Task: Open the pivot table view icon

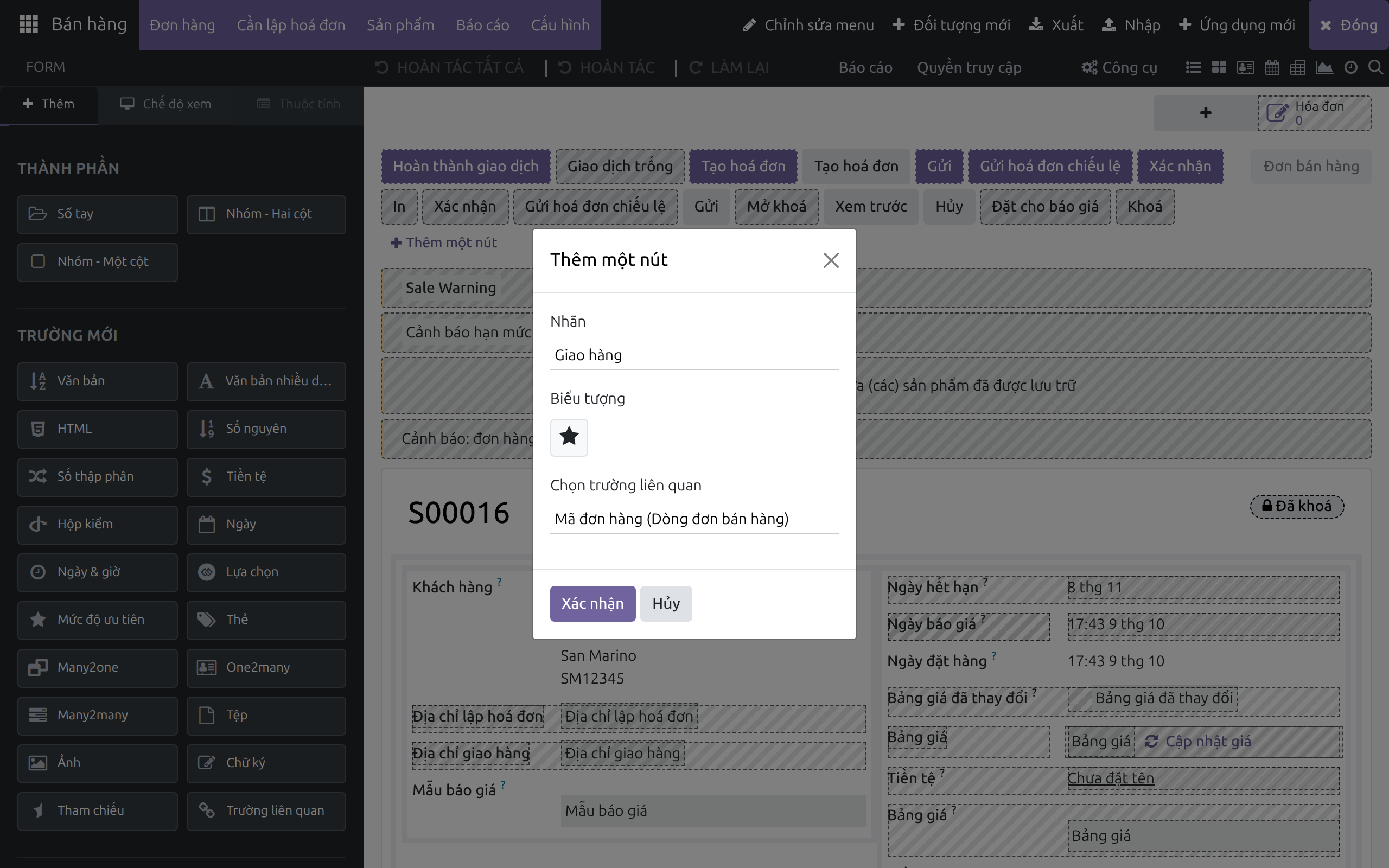Action: [x=1298, y=68]
